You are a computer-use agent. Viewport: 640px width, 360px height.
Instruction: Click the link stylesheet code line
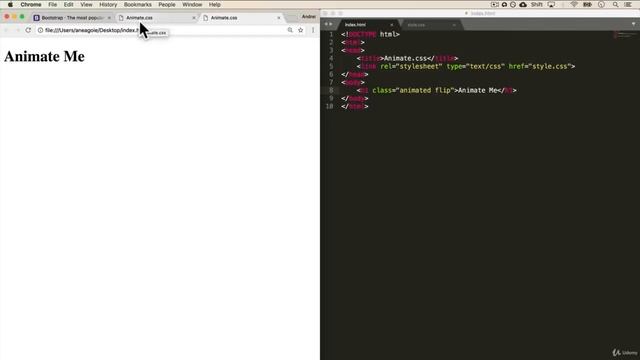pos(466,67)
